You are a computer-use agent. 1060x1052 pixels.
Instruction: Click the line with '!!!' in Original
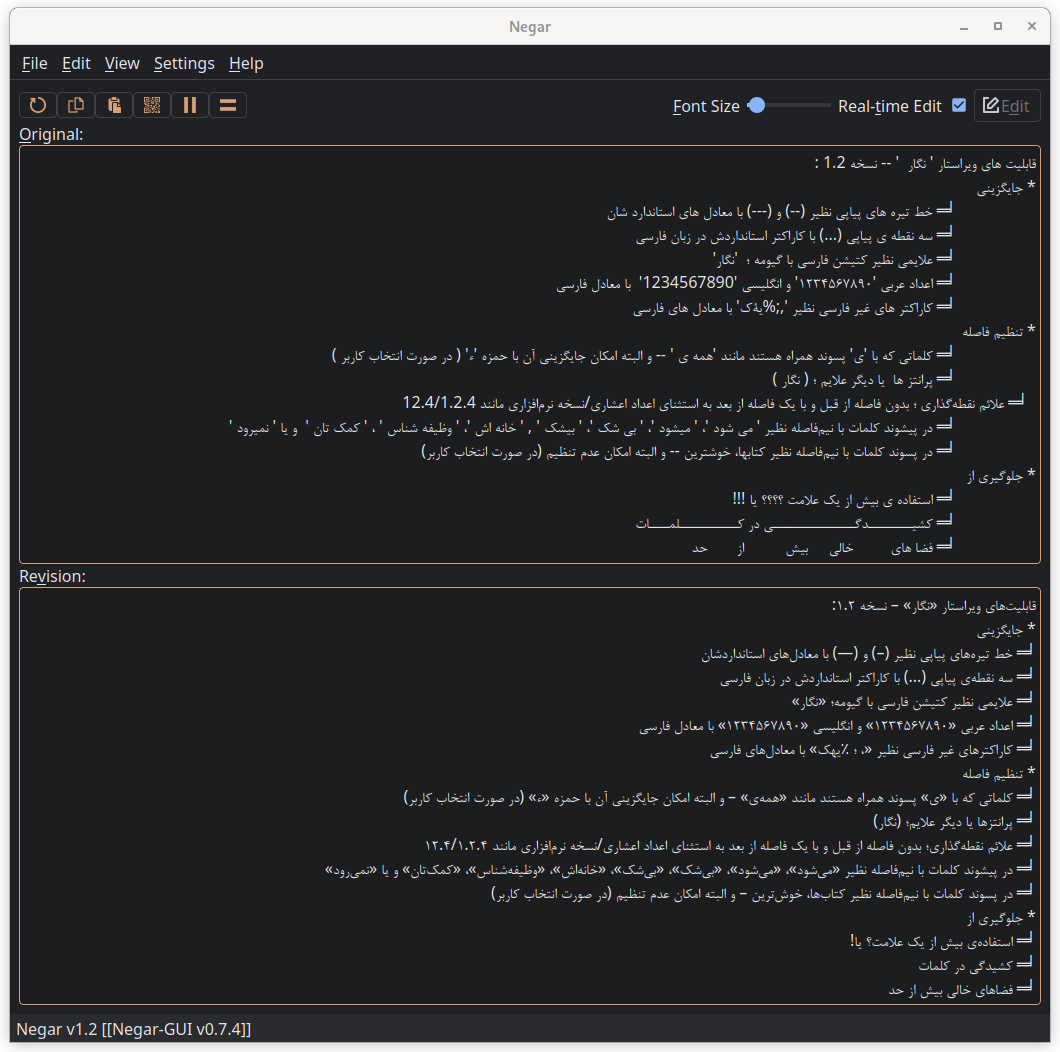(x=842, y=500)
